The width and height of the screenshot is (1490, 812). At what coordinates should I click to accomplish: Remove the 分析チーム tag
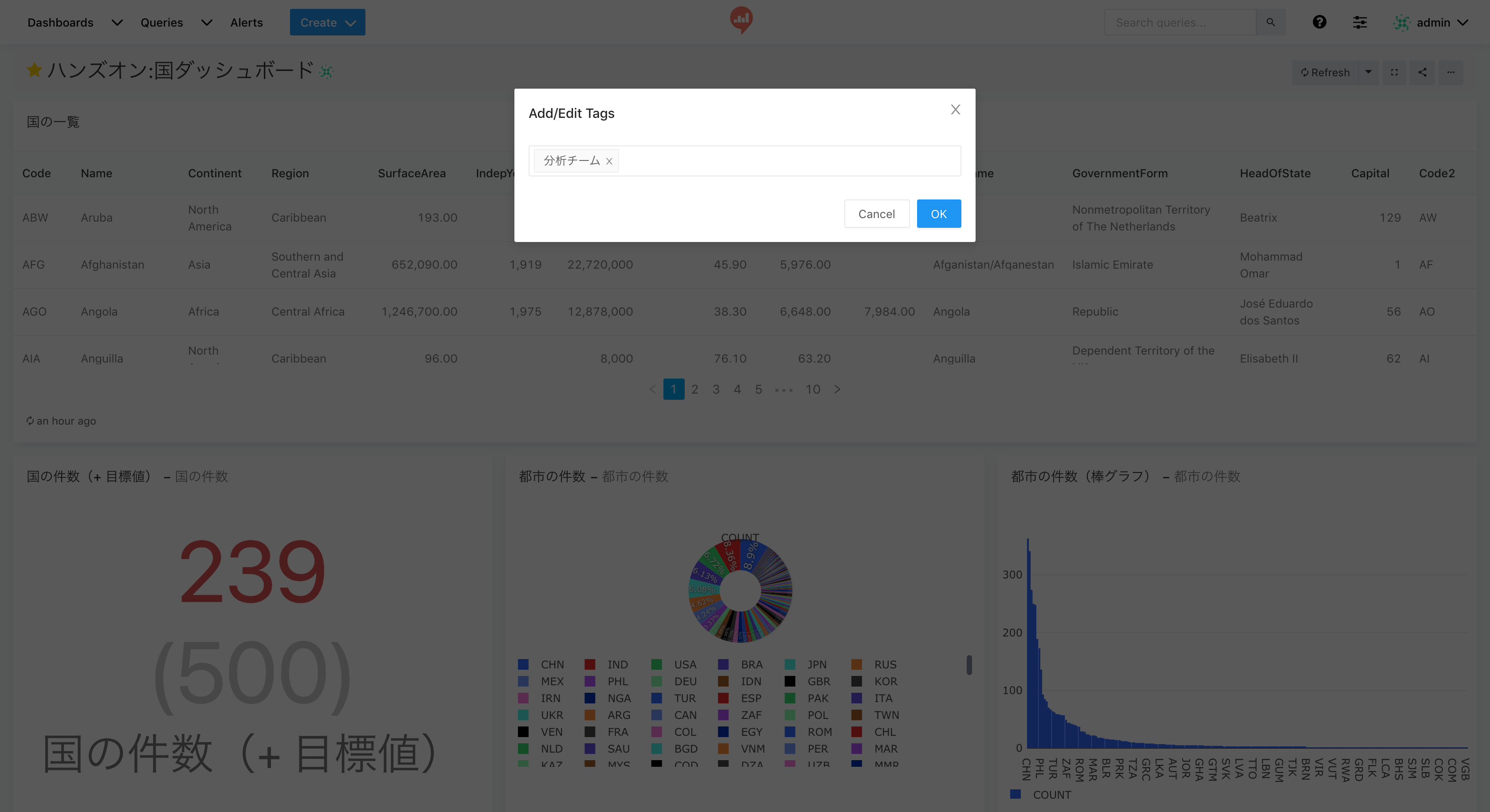click(x=609, y=161)
